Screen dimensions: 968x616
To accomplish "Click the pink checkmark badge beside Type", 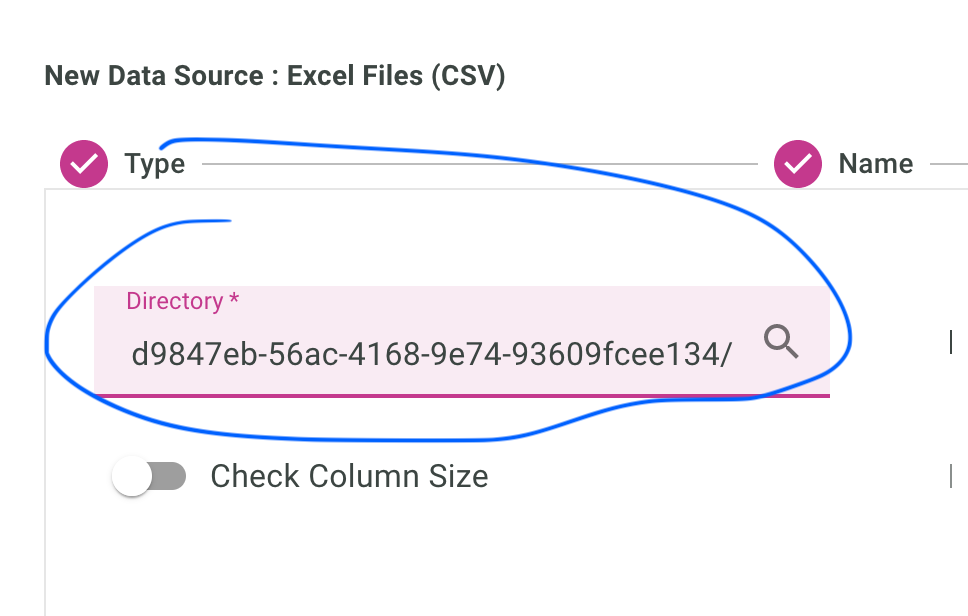I will click(84, 163).
